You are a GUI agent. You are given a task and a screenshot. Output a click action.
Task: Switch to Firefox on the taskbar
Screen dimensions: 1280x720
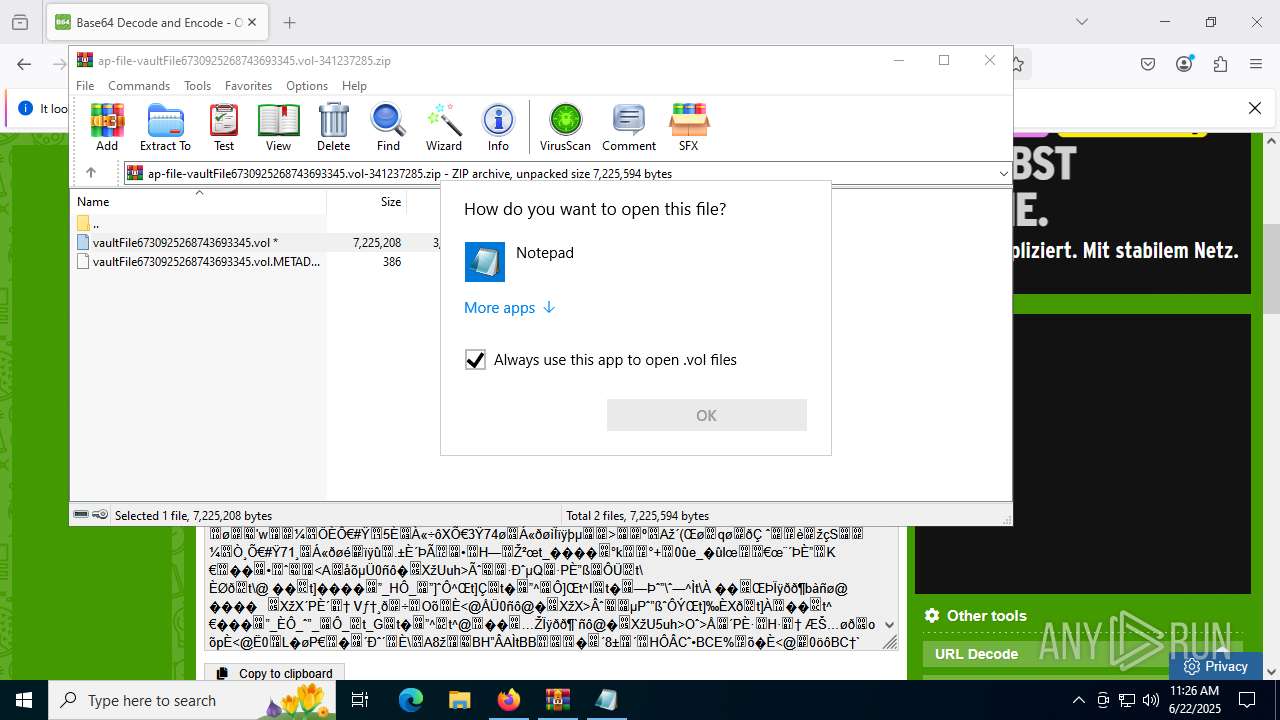(509, 700)
